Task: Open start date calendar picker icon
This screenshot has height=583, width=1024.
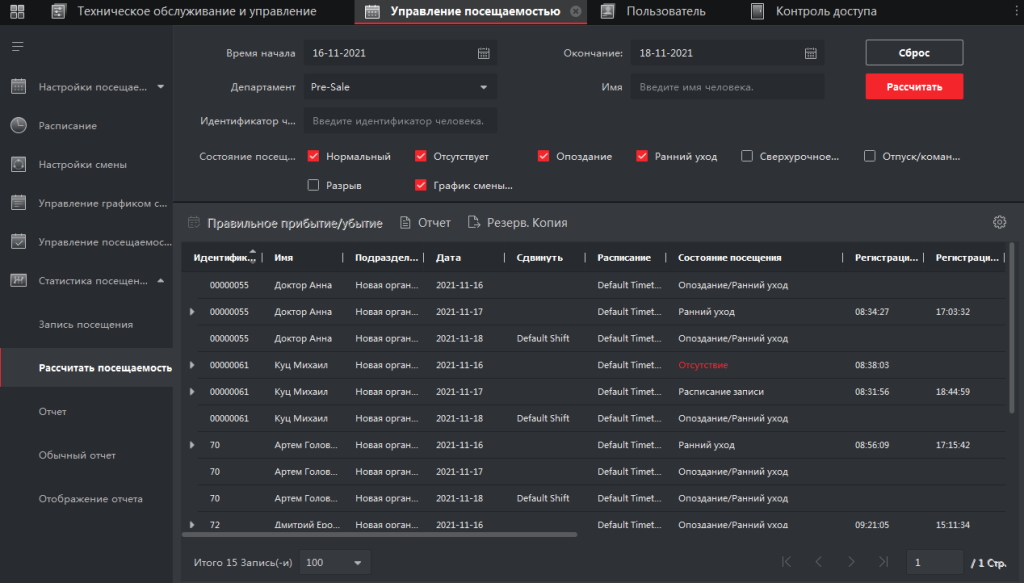Action: [x=483, y=53]
